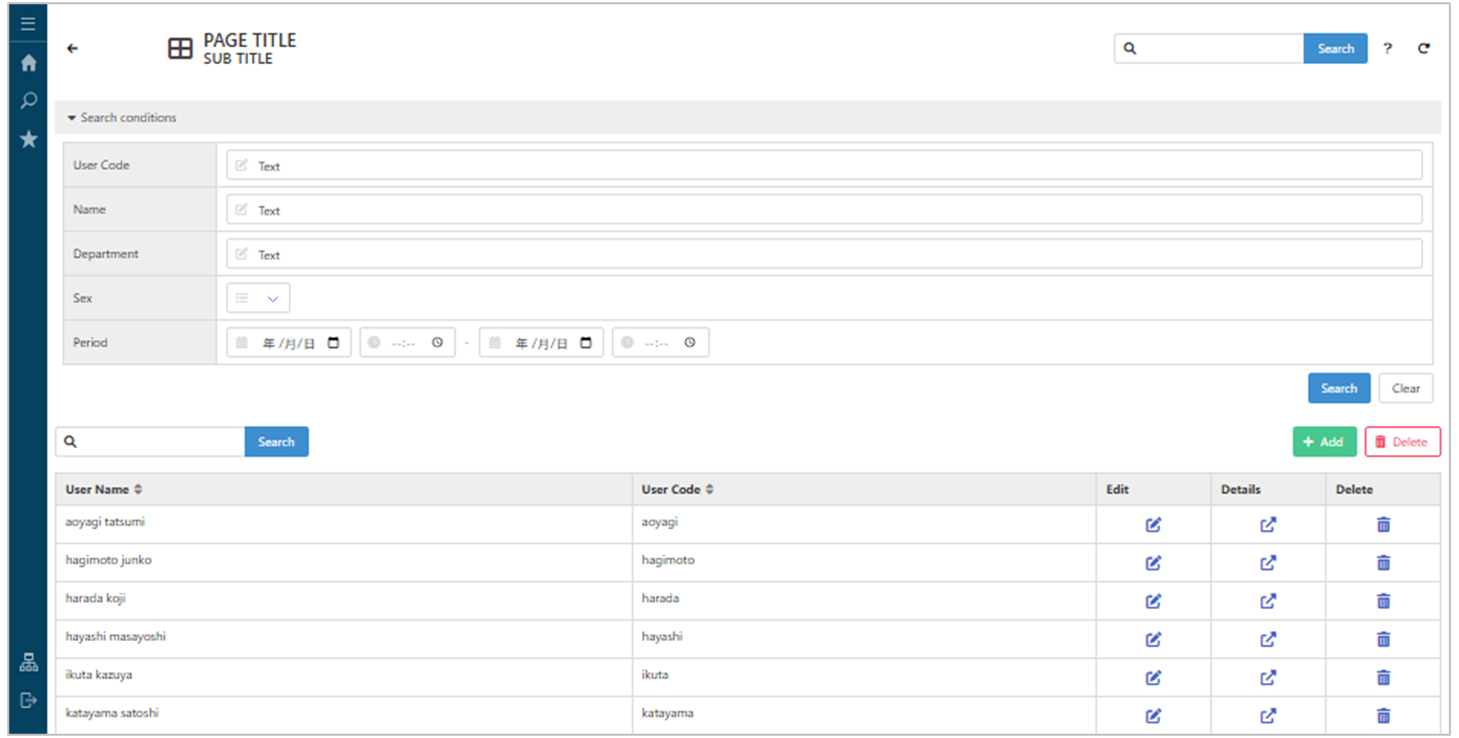The height and width of the screenshot is (738, 1459).
Task: Click the logout icon in sidebar
Action: pyautogui.click(x=28, y=700)
